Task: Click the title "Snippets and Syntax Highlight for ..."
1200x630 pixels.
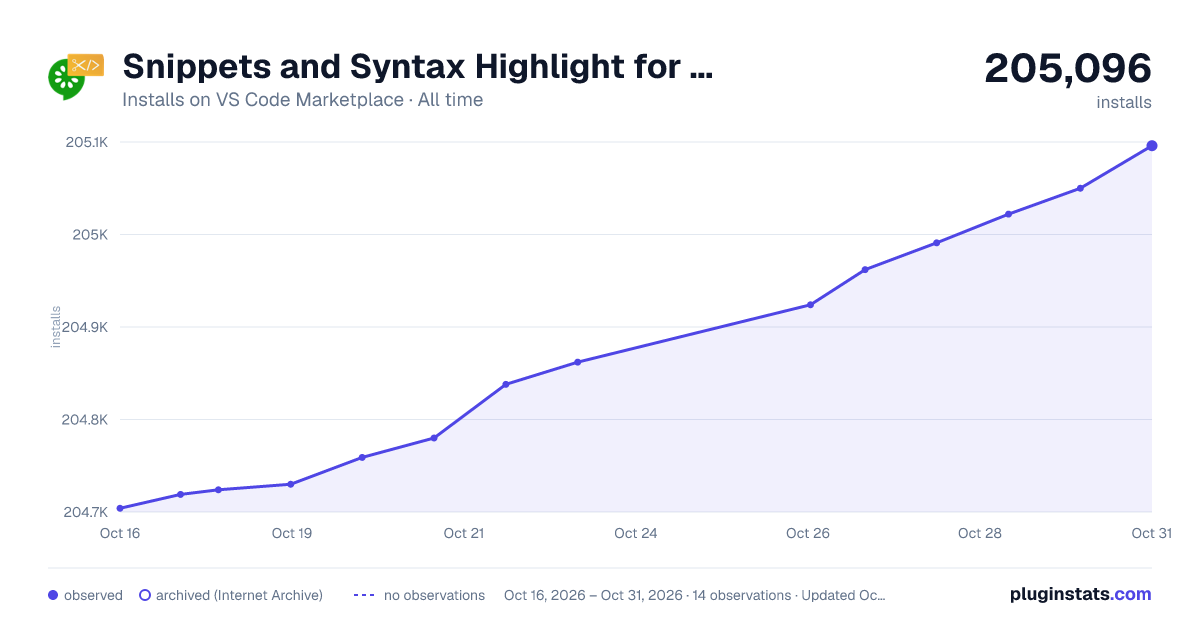Action: pyautogui.click(x=418, y=67)
